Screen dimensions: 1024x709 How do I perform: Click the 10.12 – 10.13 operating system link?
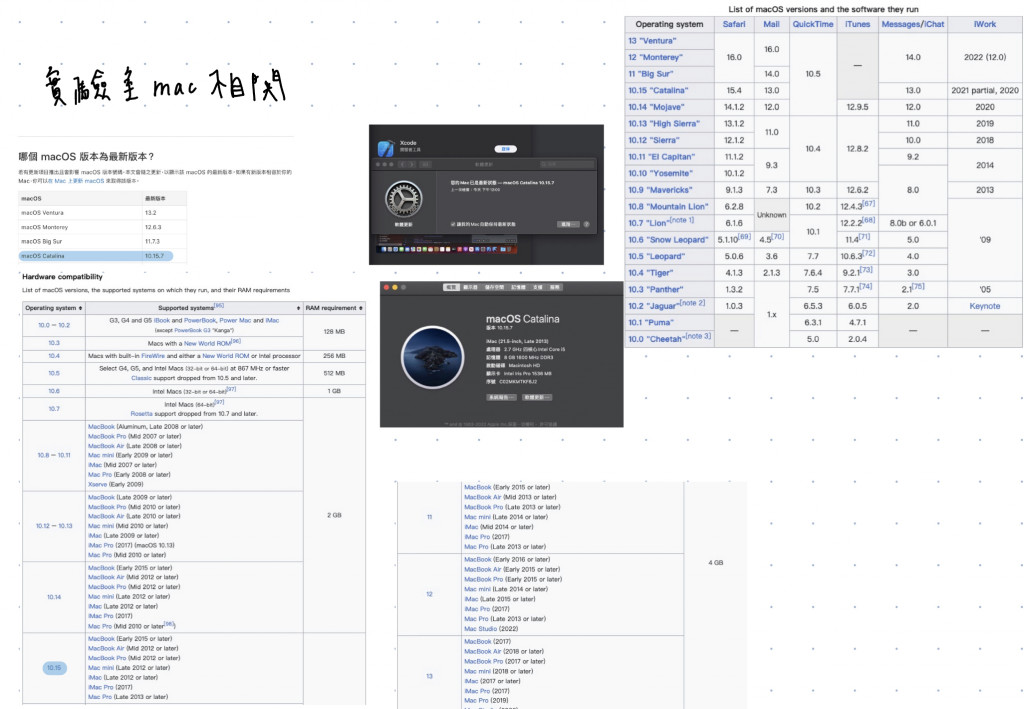tap(54, 526)
